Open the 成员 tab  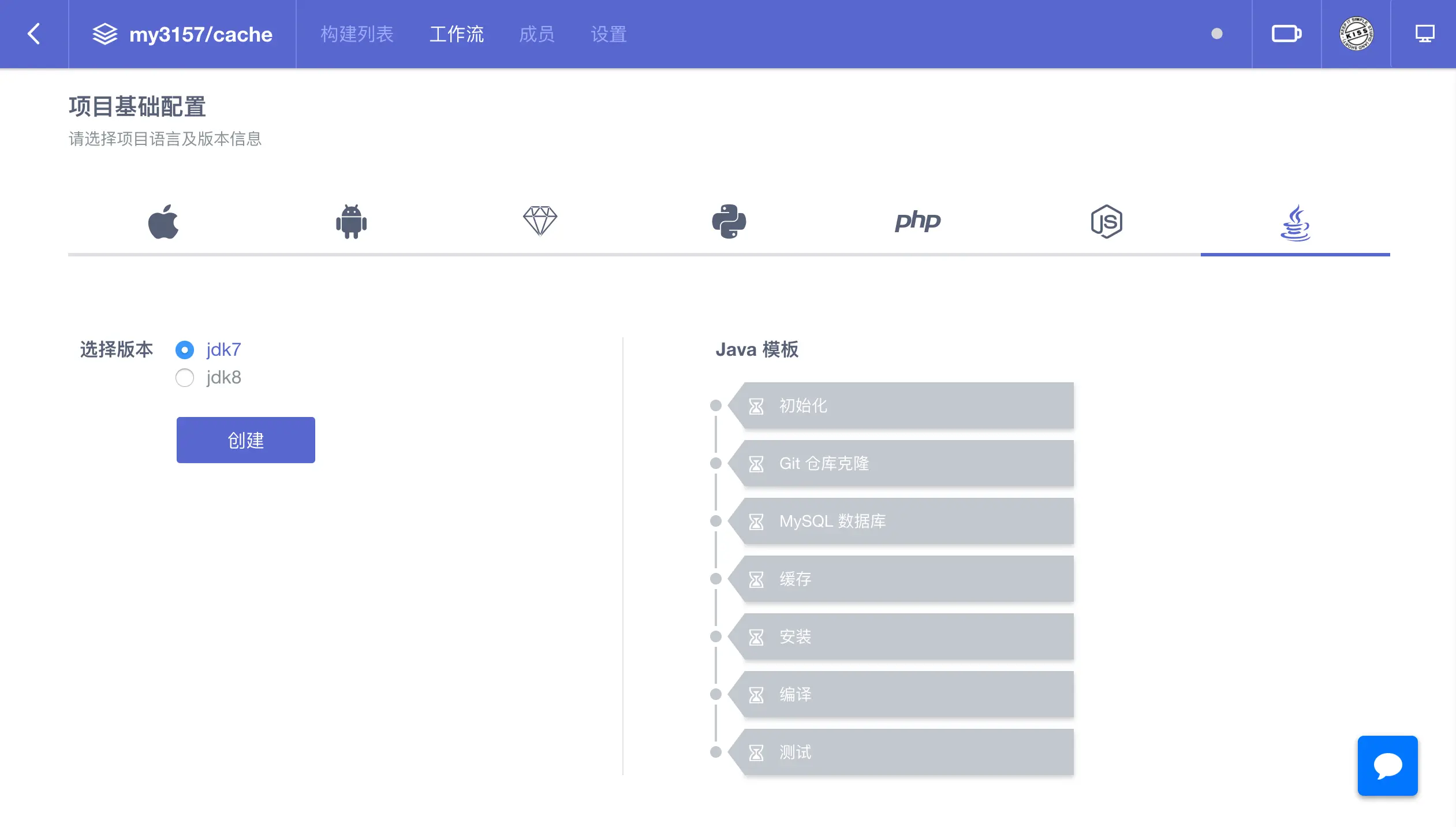536,35
